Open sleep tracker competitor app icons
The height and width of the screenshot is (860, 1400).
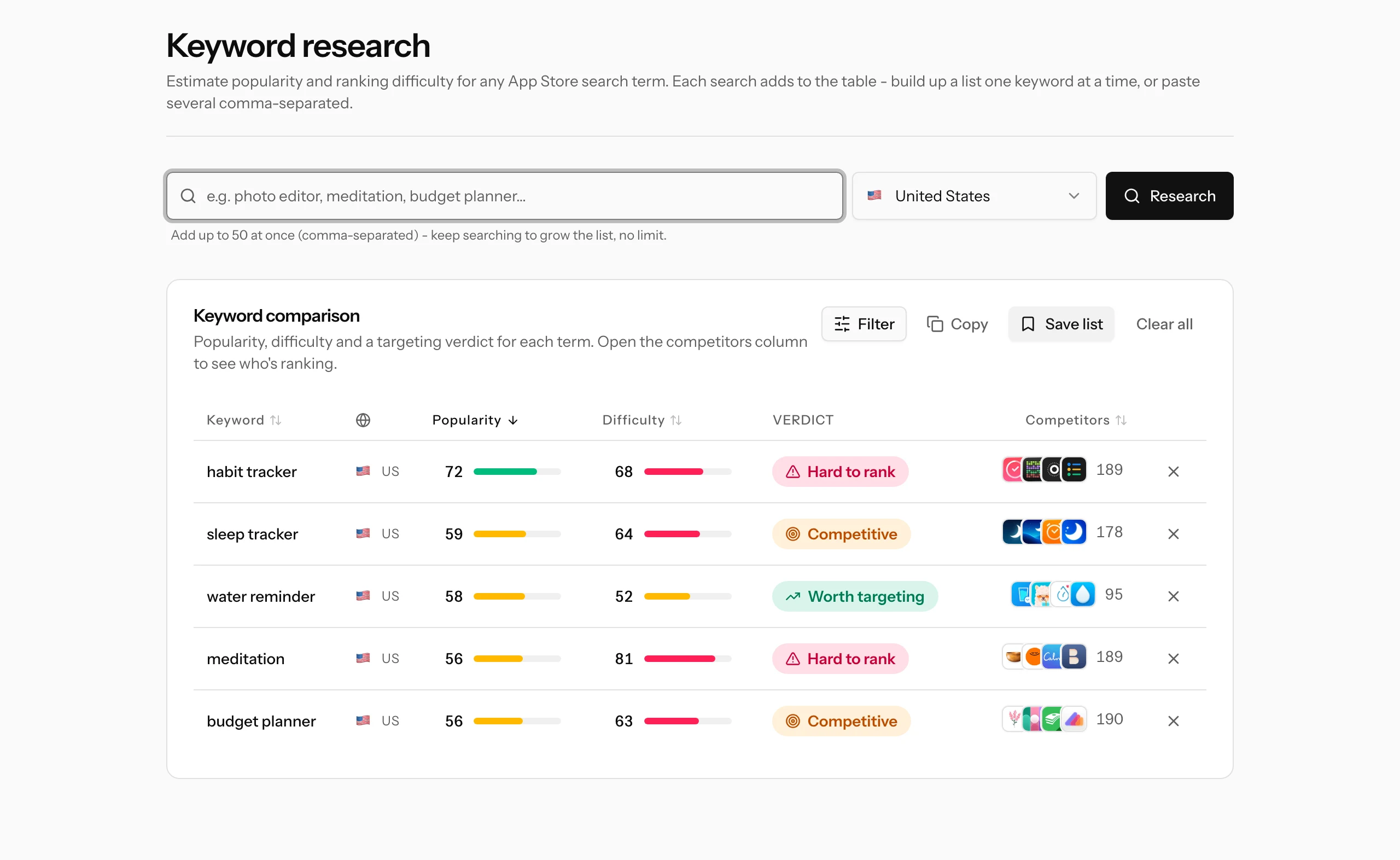pos(1044,532)
